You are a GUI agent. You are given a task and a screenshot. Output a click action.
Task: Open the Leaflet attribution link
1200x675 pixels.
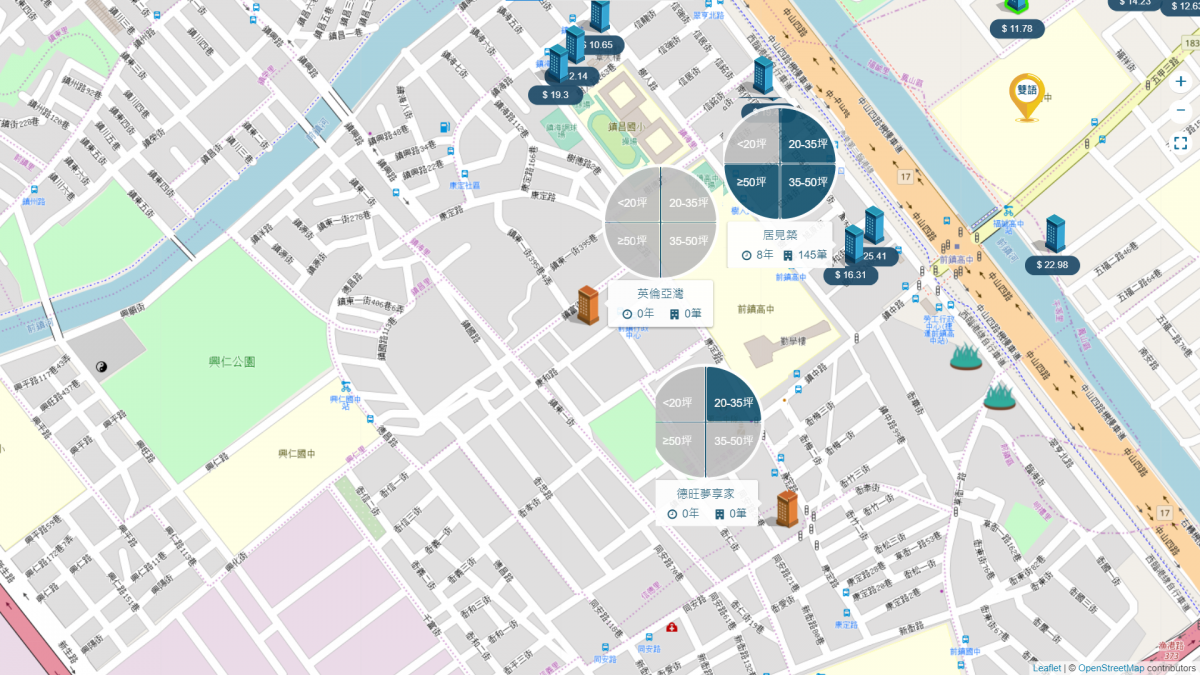click(1046, 667)
